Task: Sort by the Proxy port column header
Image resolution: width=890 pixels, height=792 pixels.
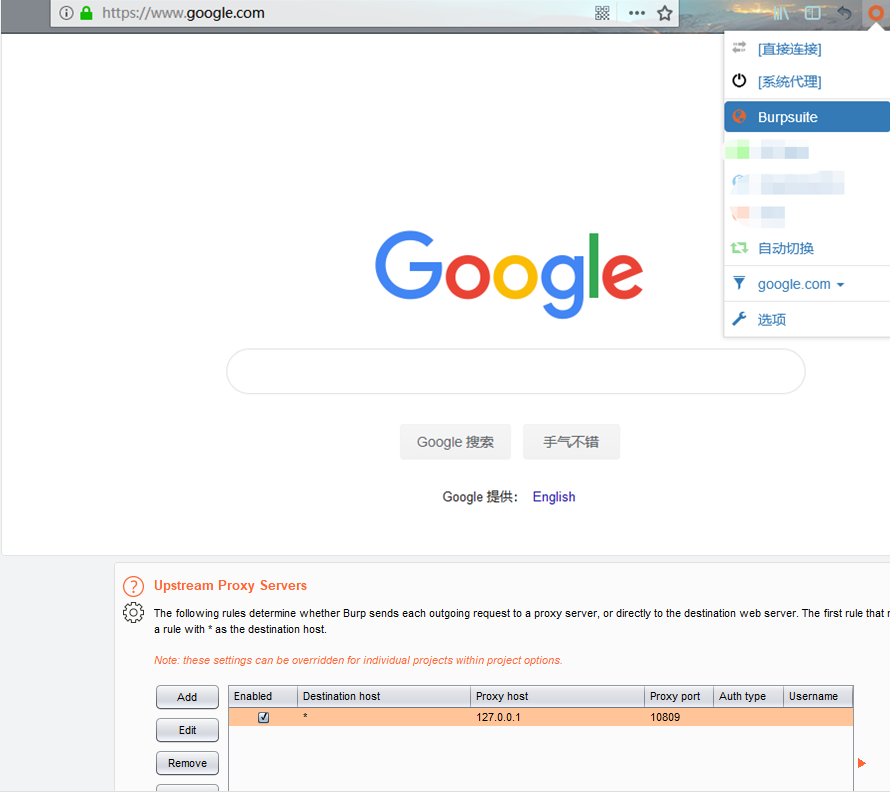Action: click(x=679, y=696)
